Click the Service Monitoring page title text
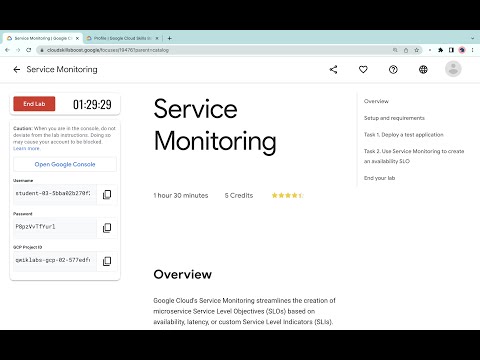The height and width of the screenshot is (360, 480). tap(215, 125)
